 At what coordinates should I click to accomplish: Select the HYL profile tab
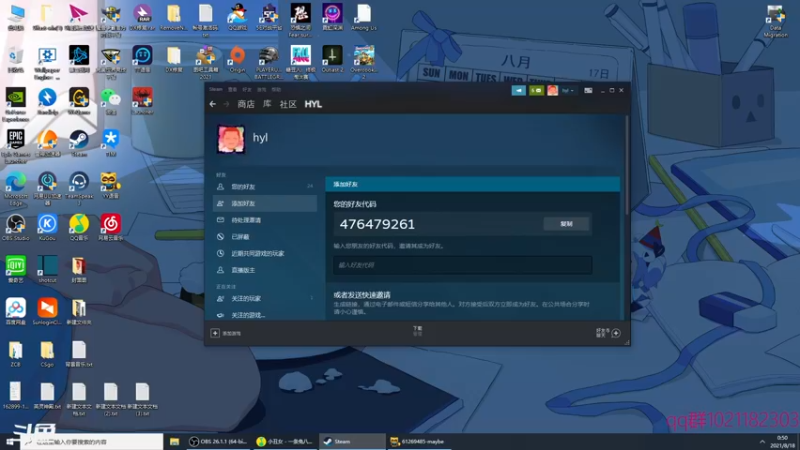[313, 104]
